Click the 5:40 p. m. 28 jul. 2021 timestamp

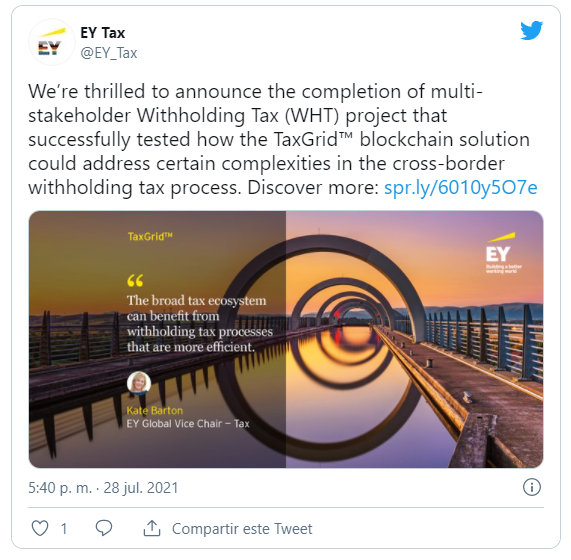tap(103, 488)
